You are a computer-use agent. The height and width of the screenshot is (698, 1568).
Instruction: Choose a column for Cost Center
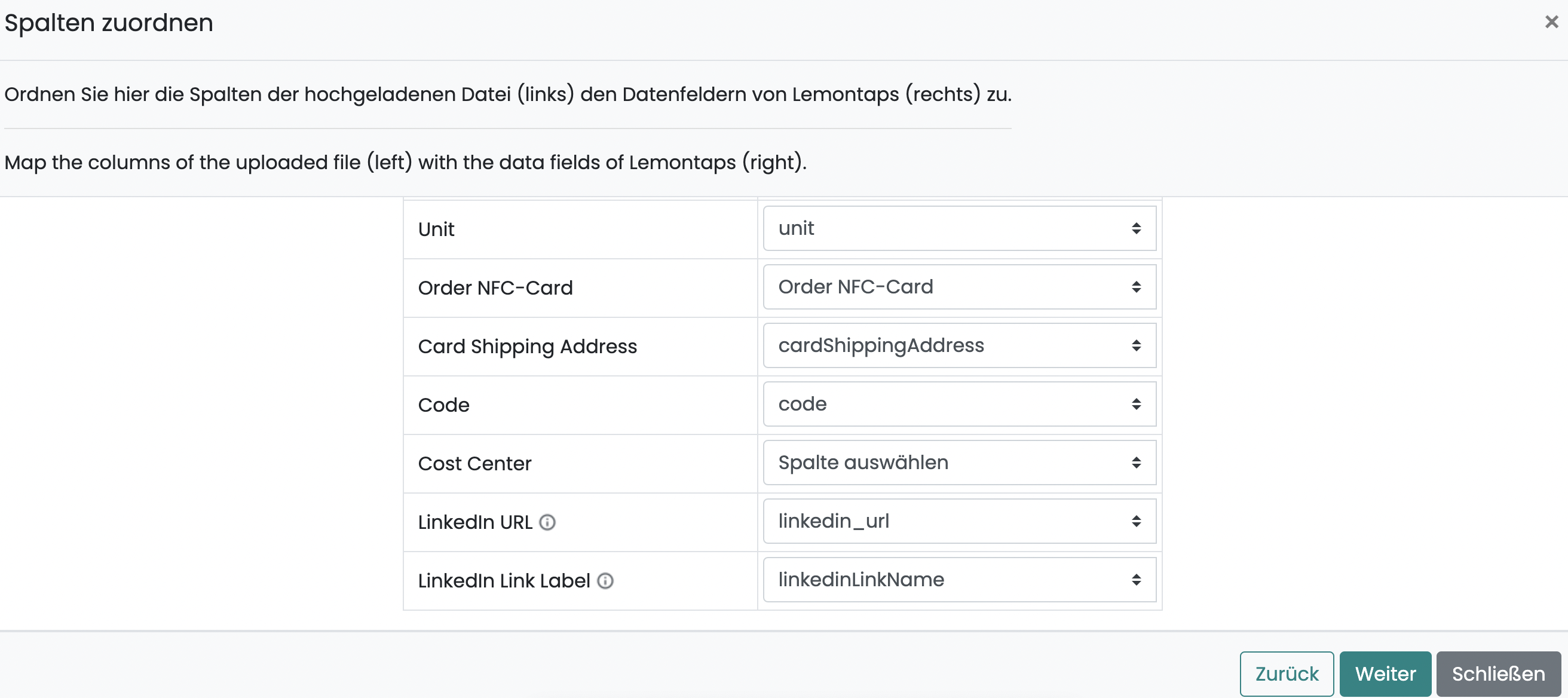click(959, 463)
